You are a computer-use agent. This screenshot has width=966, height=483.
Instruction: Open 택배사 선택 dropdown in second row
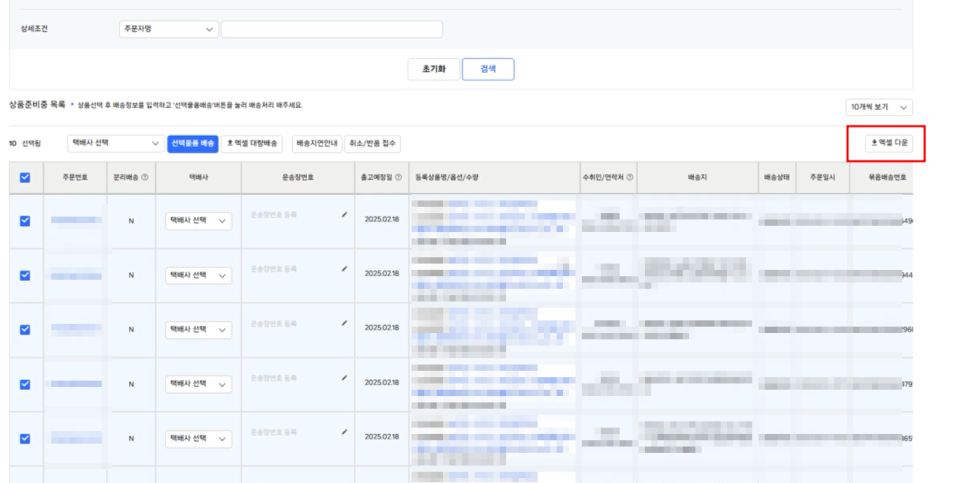(198, 275)
